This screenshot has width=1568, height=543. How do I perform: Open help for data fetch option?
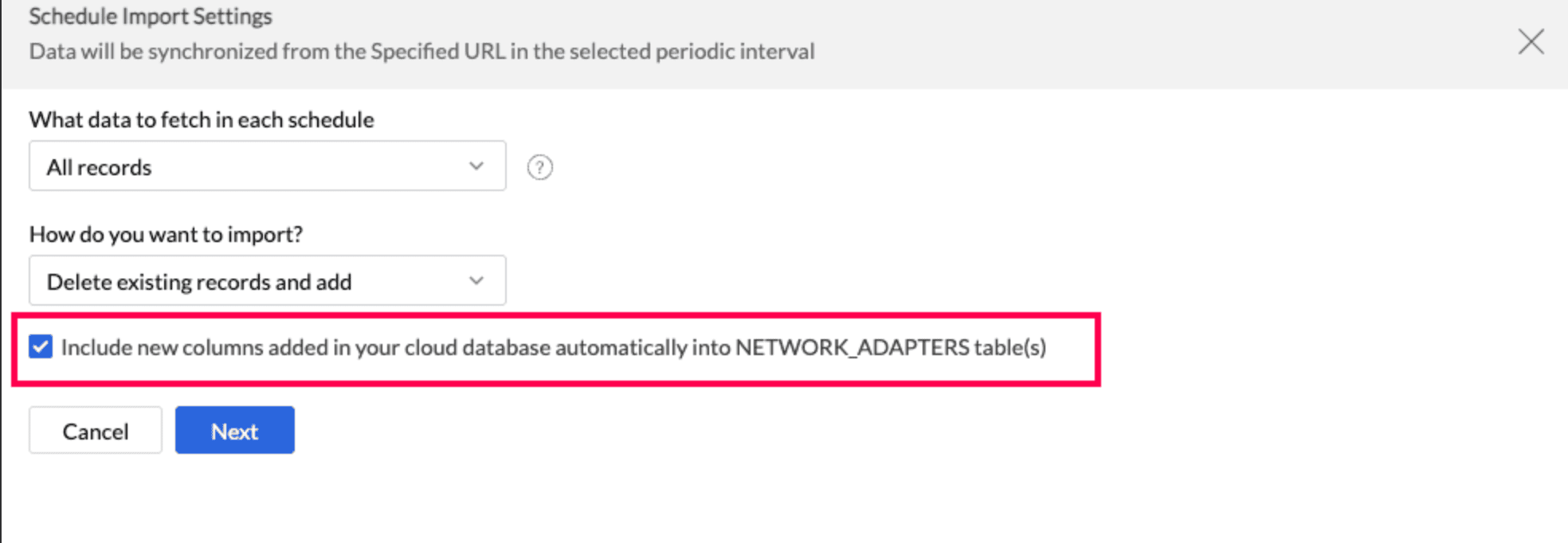pos(539,167)
